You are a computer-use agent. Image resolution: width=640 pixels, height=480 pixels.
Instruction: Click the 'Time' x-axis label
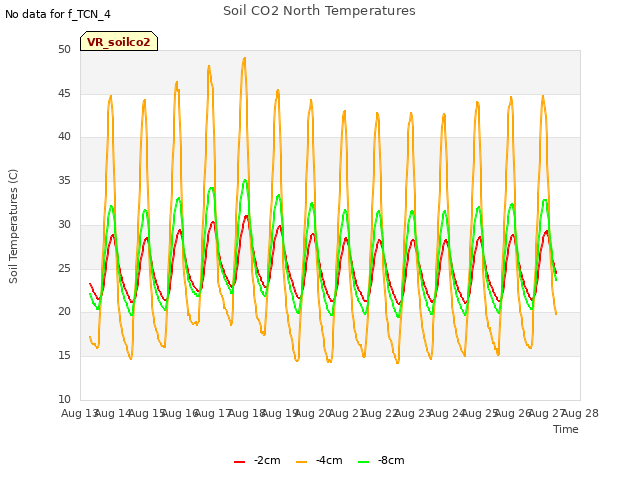[x=566, y=429]
